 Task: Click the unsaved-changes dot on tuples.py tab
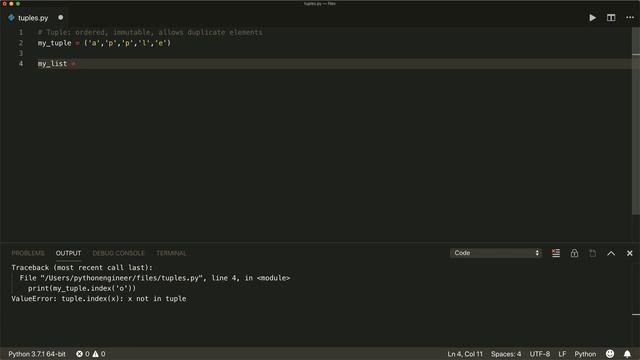click(x=60, y=18)
